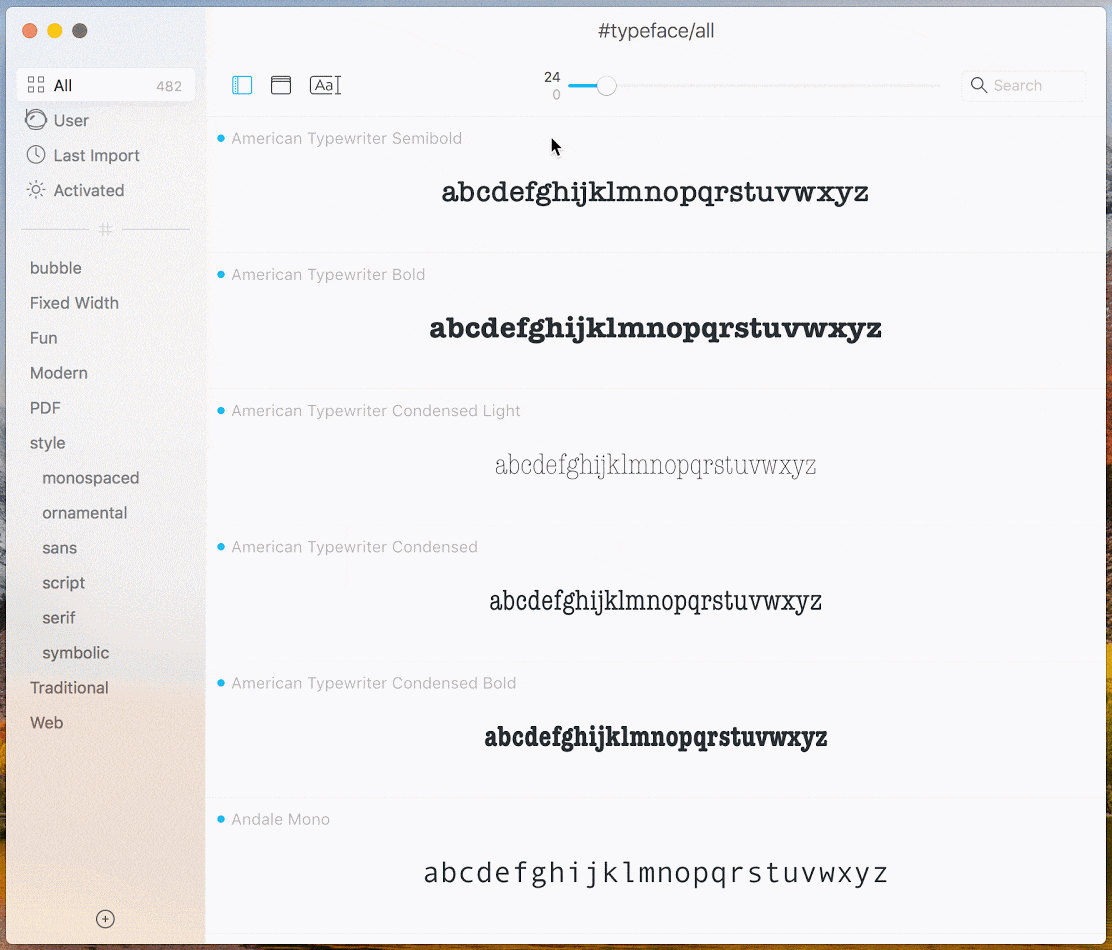Screen dimensions: 1112x950
Task: Click the #typeface/all window title
Action: tap(656, 30)
